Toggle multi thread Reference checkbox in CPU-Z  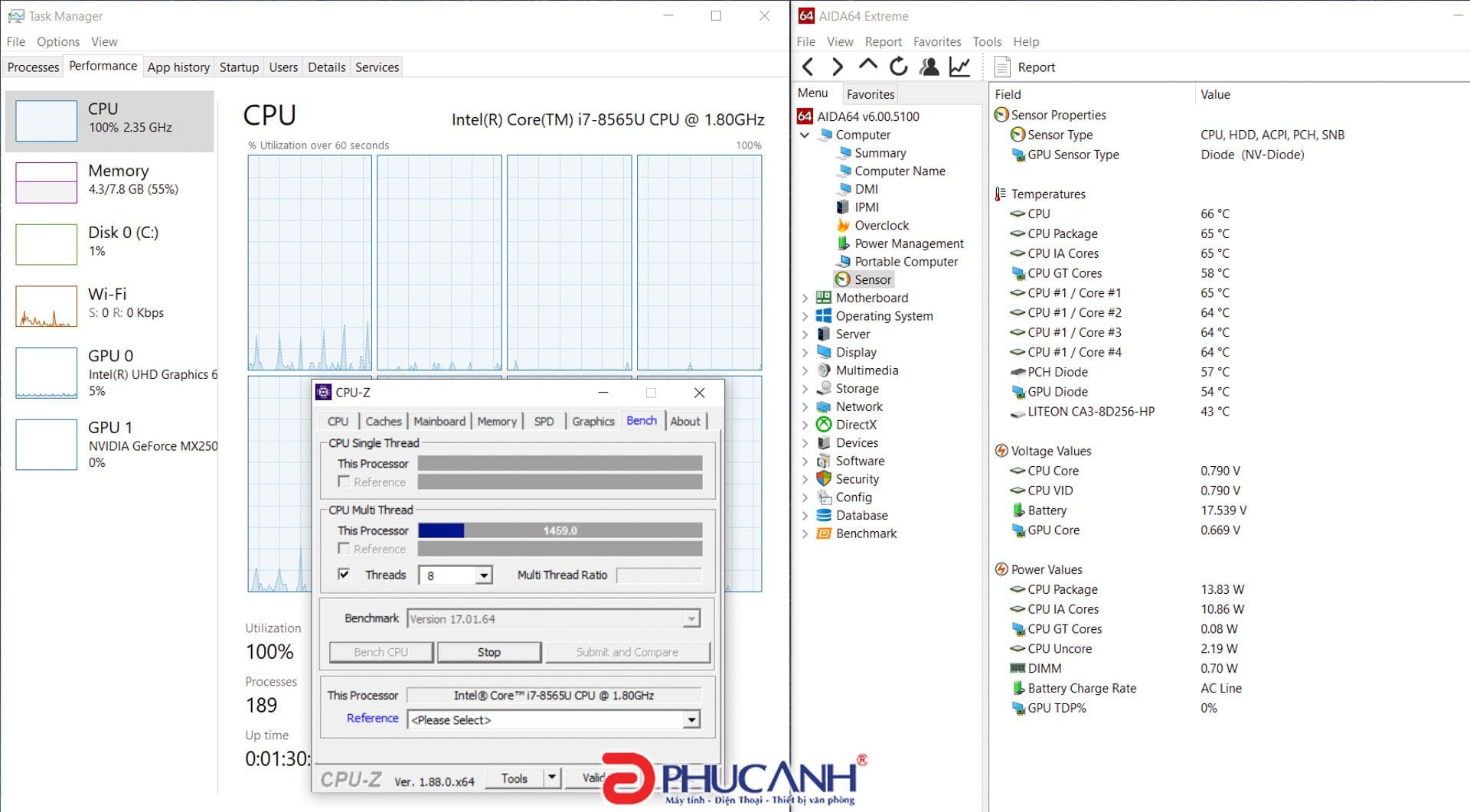coord(344,549)
